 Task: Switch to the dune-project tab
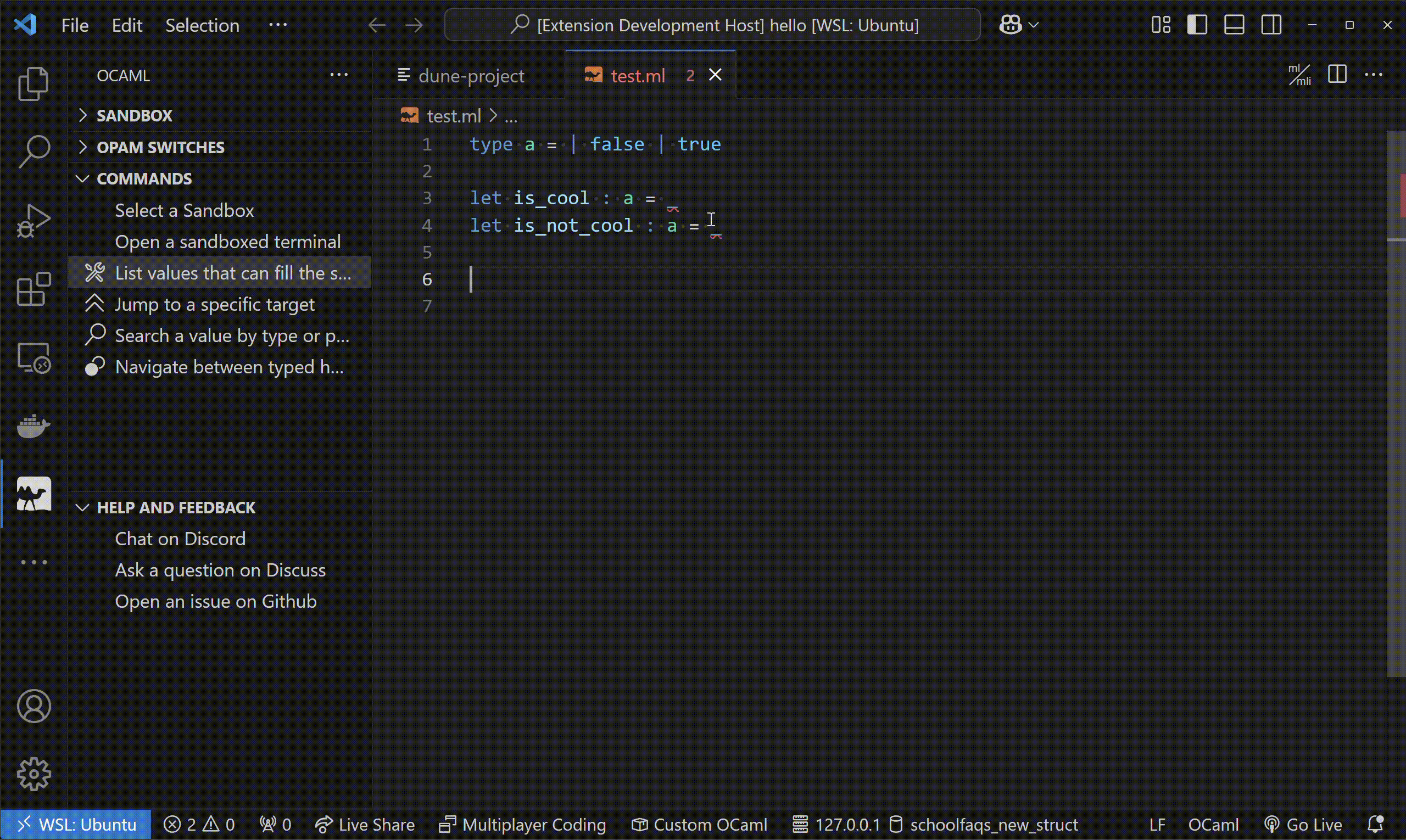coord(471,75)
